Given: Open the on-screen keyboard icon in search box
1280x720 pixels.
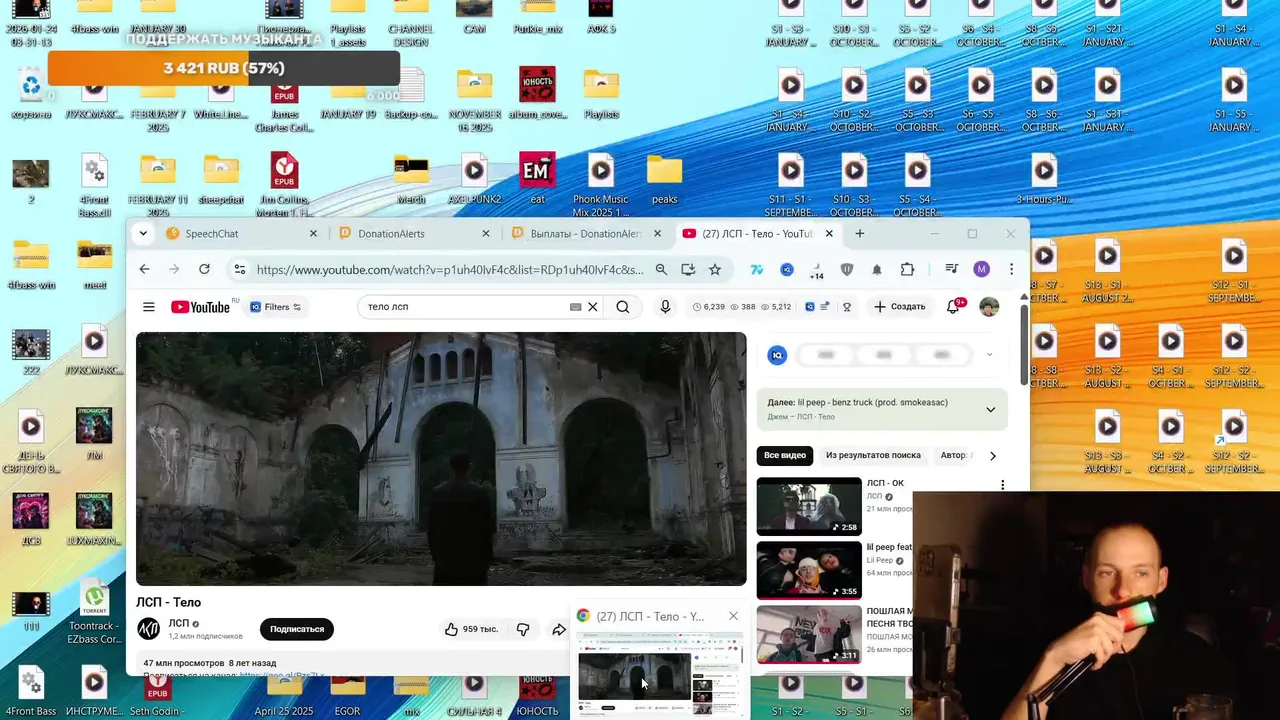Looking at the screenshot, I should click(575, 307).
